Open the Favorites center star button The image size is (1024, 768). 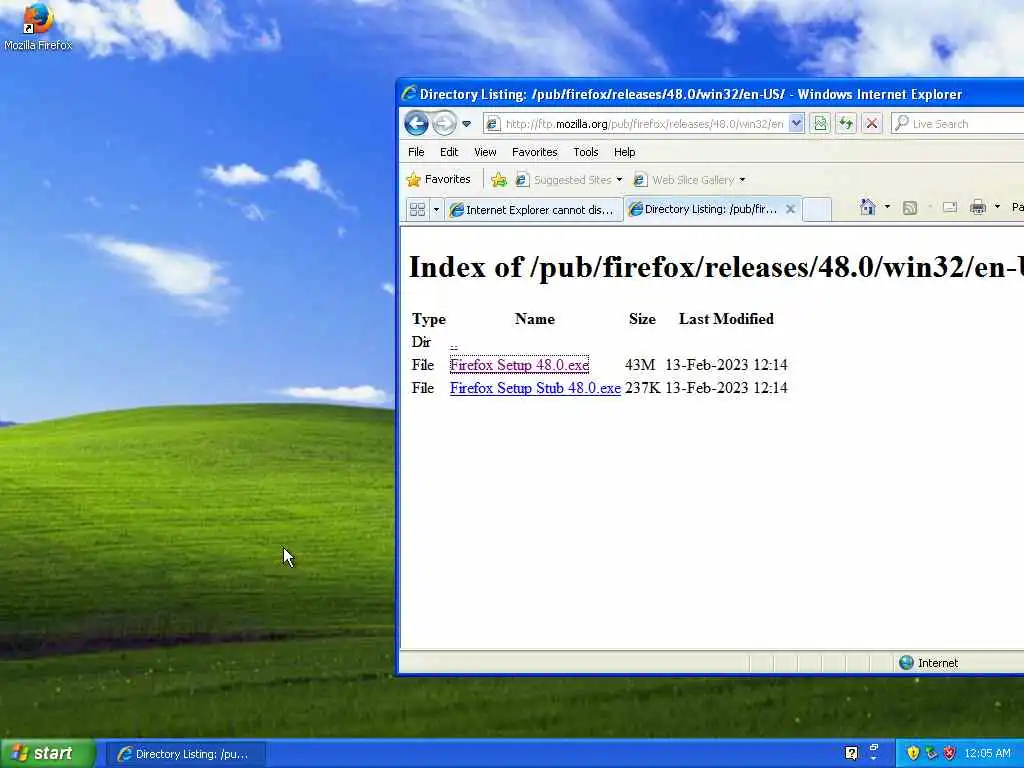click(x=438, y=180)
